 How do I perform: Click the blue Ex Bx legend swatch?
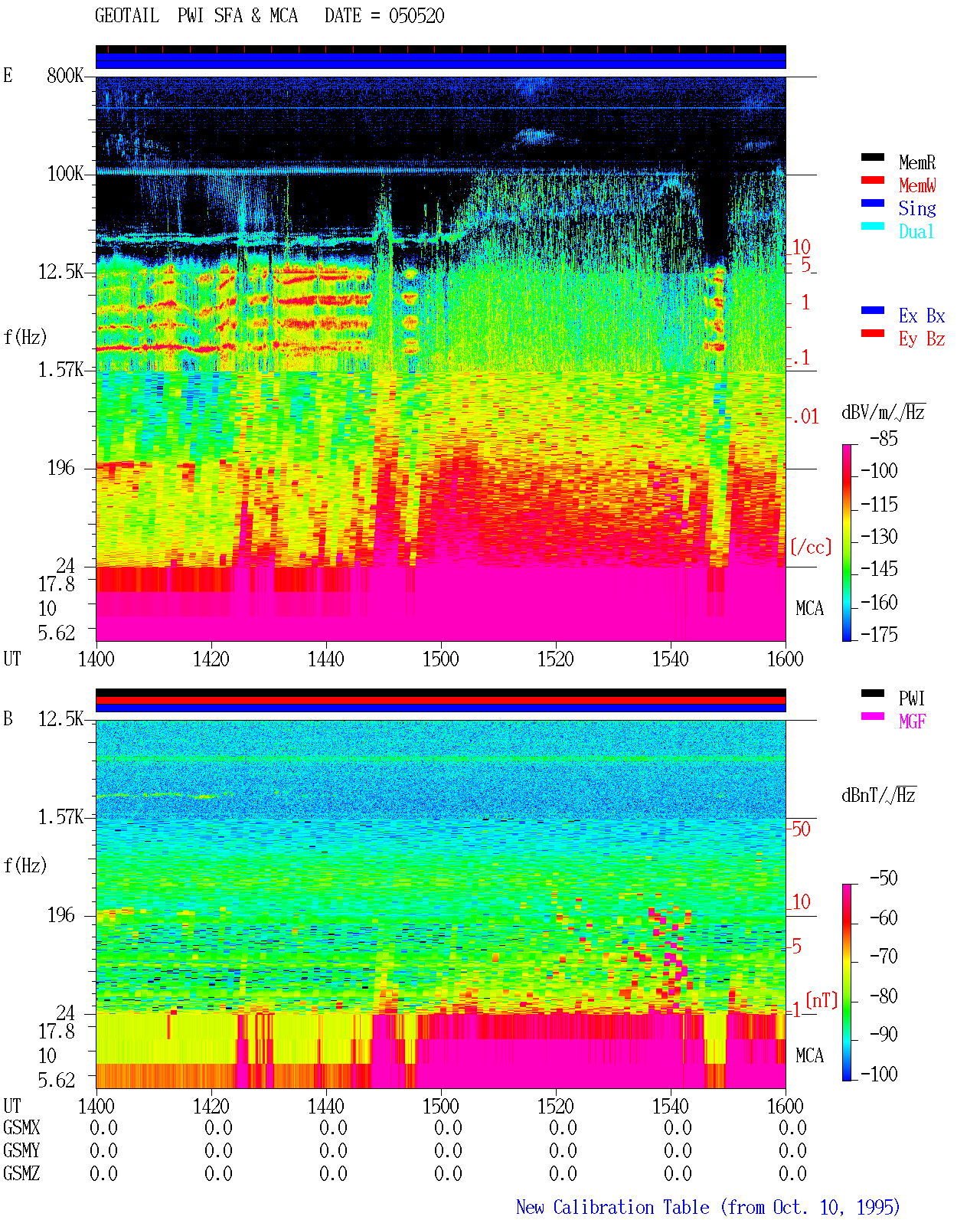[x=873, y=311]
